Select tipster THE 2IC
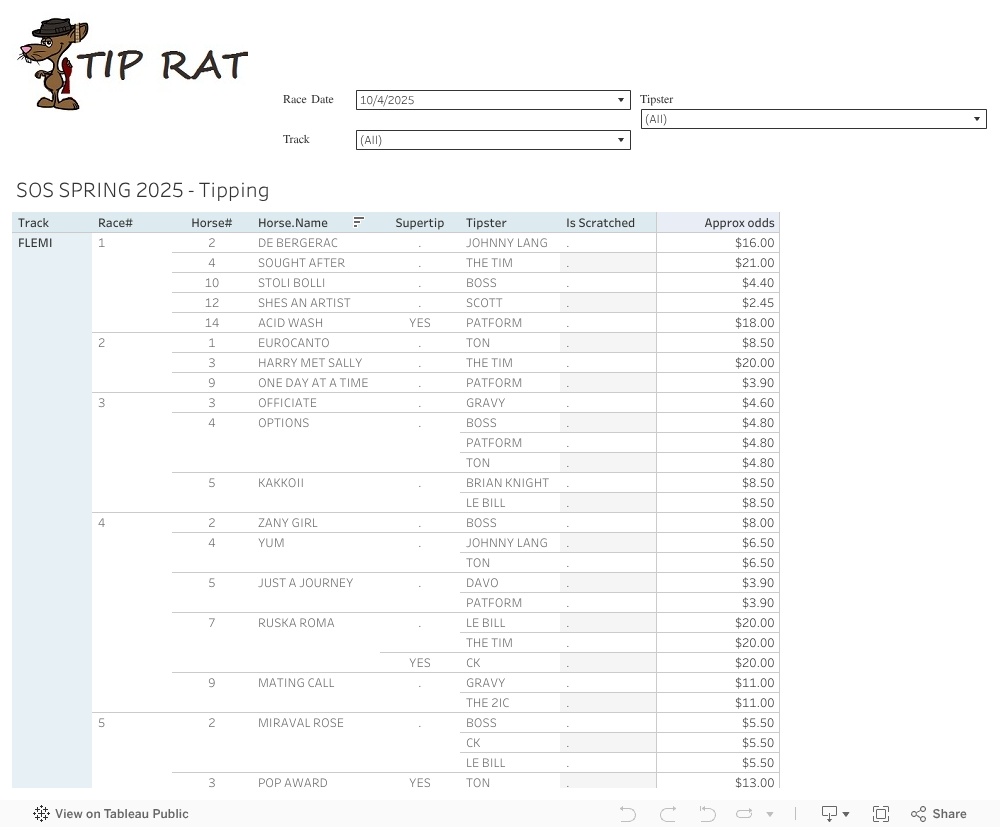This screenshot has width=1000, height=827. click(x=487, y=703)
